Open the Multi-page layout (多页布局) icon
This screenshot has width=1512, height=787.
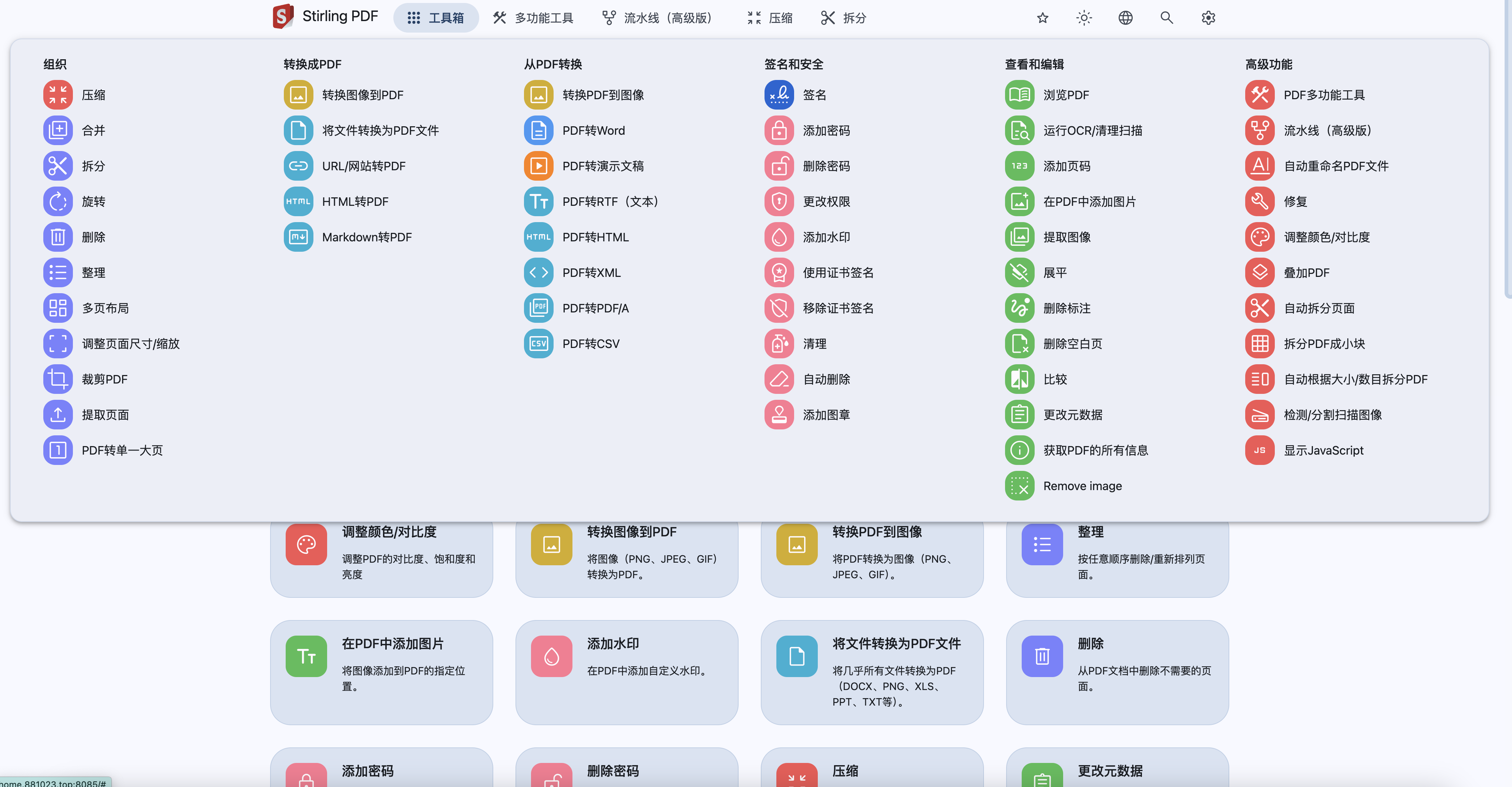(57, 308)
